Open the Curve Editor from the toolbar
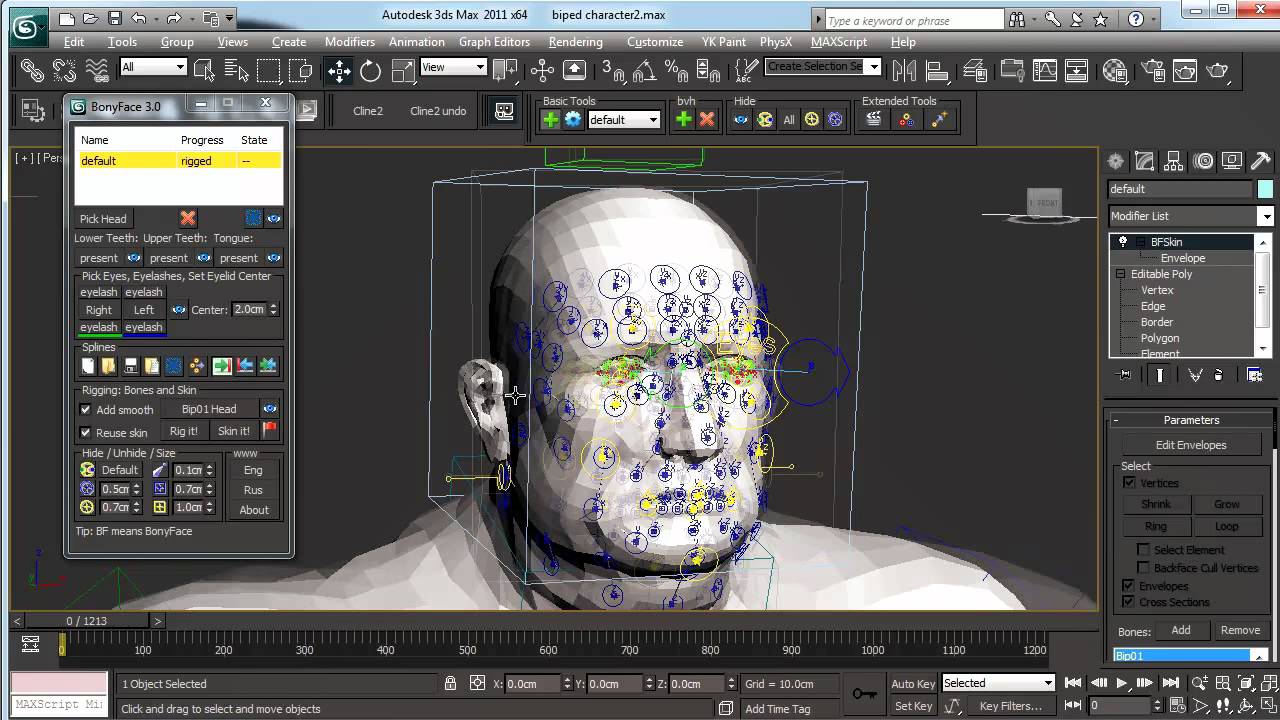This screenshot has height=720, width=1280. (1045, 70)
